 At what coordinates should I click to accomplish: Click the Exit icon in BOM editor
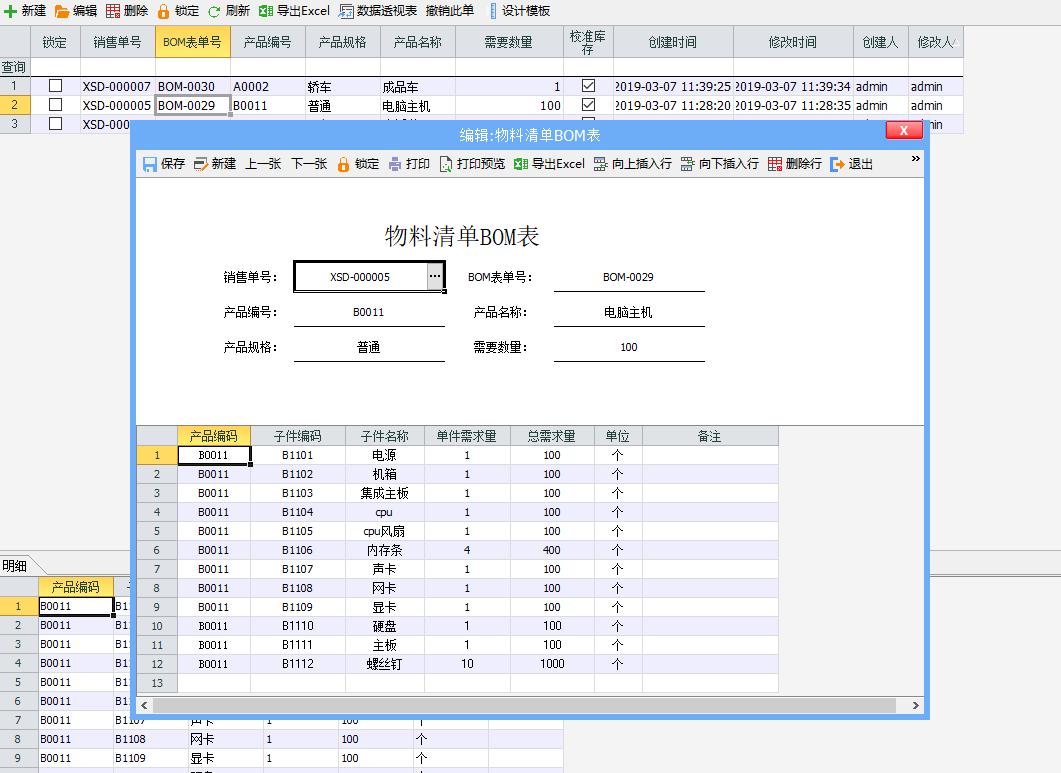839,164
